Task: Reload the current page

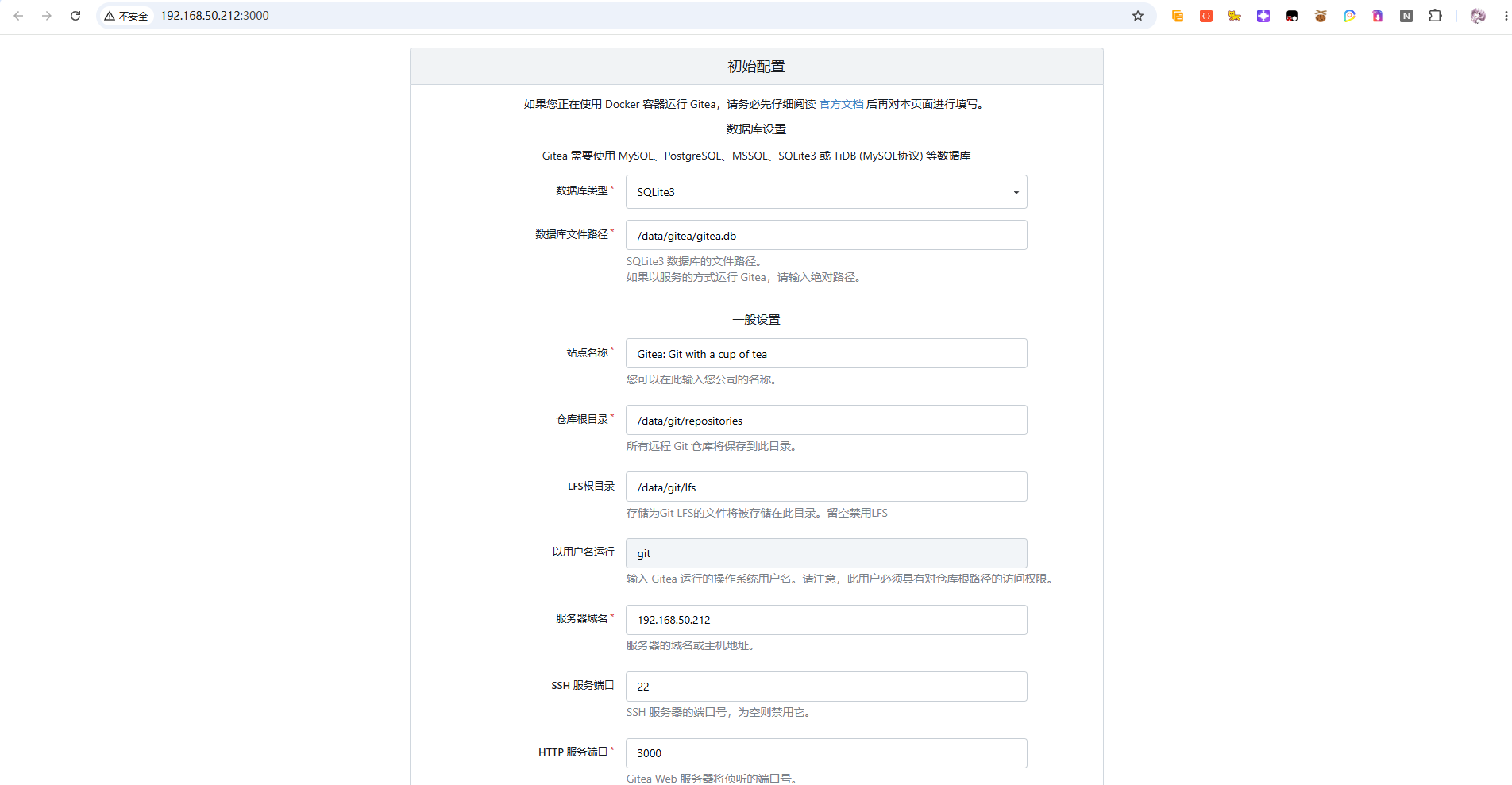Action: point(75,16)
